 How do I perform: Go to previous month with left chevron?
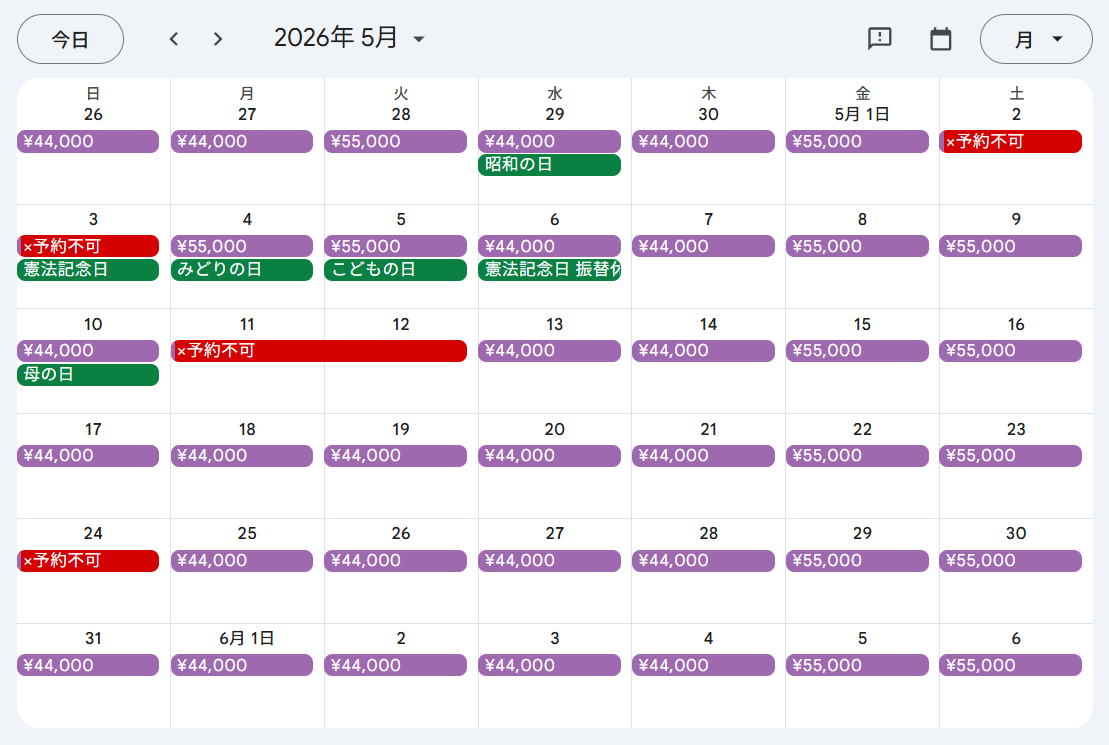click(x=174, y=39)
